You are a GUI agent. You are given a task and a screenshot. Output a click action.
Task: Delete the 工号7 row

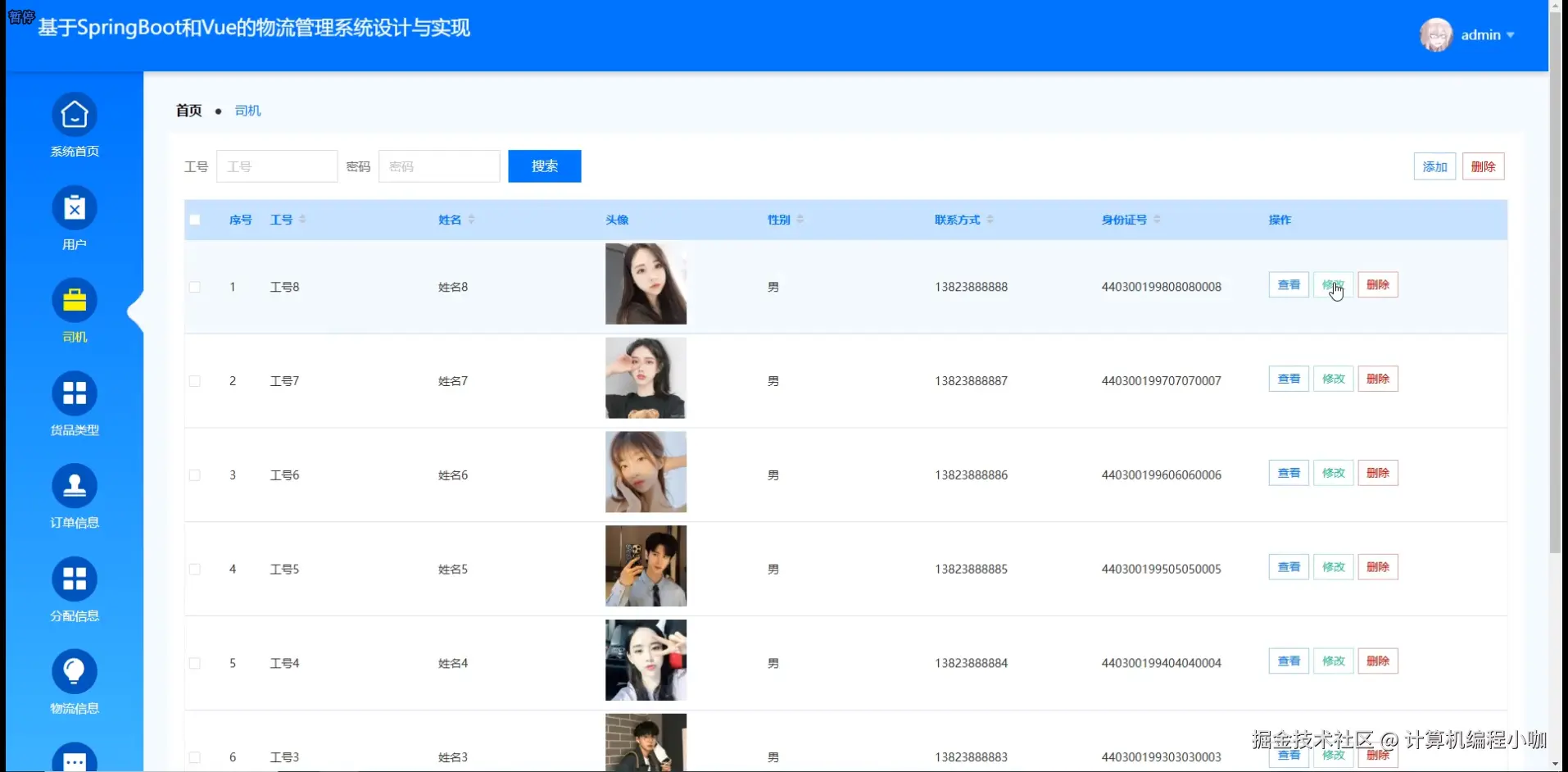(x=1378, y=379)
